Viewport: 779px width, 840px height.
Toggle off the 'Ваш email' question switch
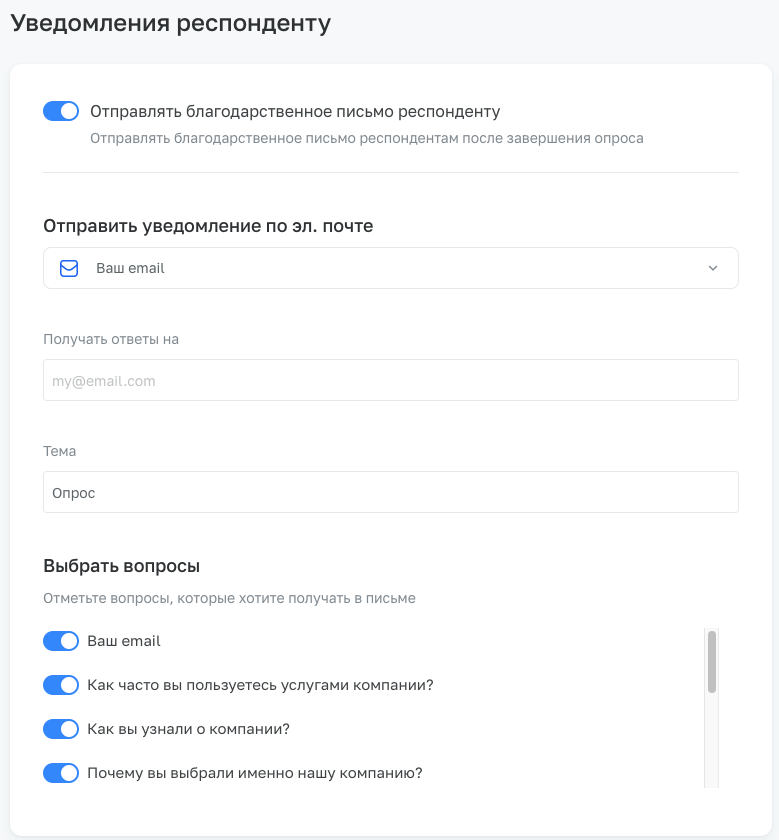(x=61, y=641)
